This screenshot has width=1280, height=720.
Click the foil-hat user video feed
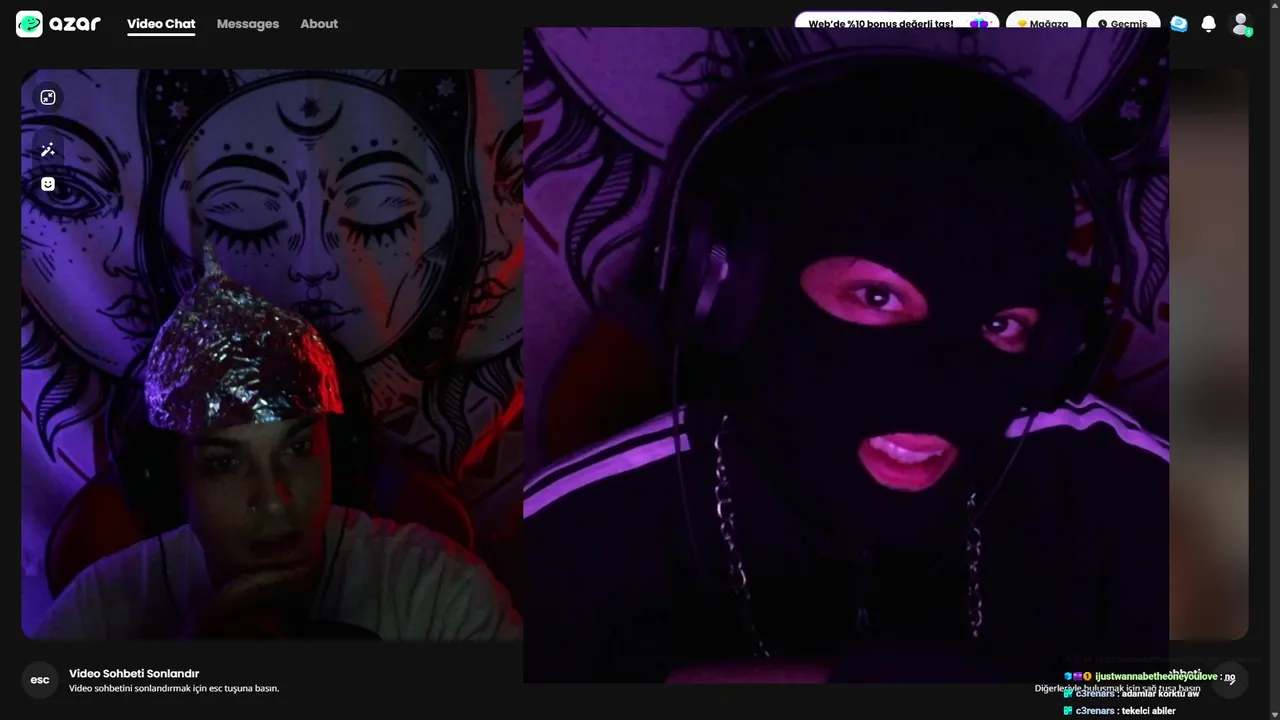pos(272,354)
